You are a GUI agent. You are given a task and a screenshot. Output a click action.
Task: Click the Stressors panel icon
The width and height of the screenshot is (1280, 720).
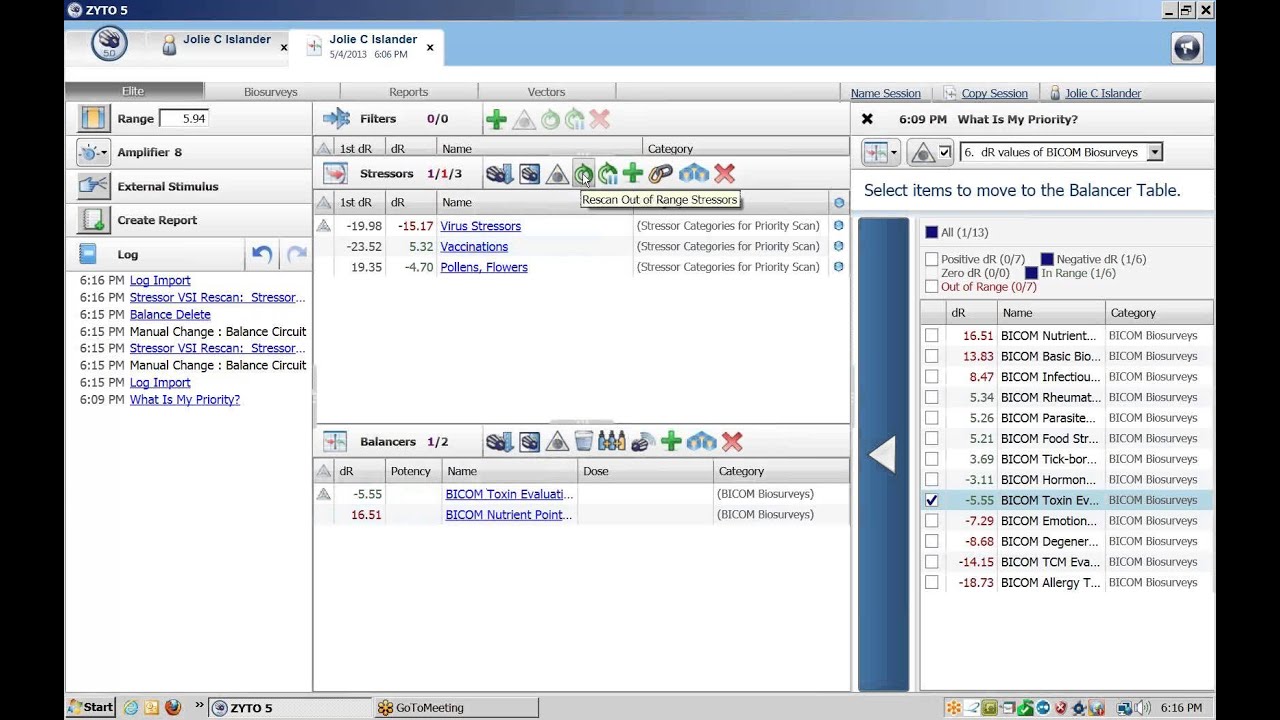tap(335, 174)
